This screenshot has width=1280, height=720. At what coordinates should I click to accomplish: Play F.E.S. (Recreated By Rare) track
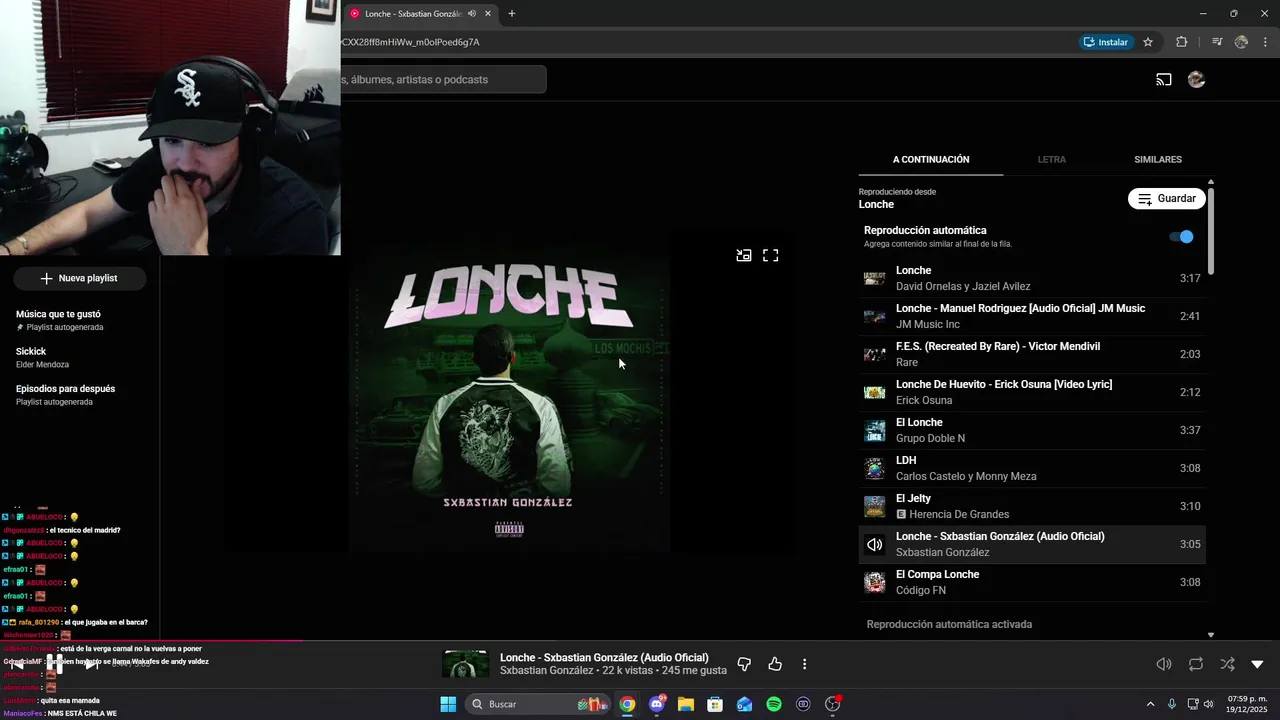1032,354
